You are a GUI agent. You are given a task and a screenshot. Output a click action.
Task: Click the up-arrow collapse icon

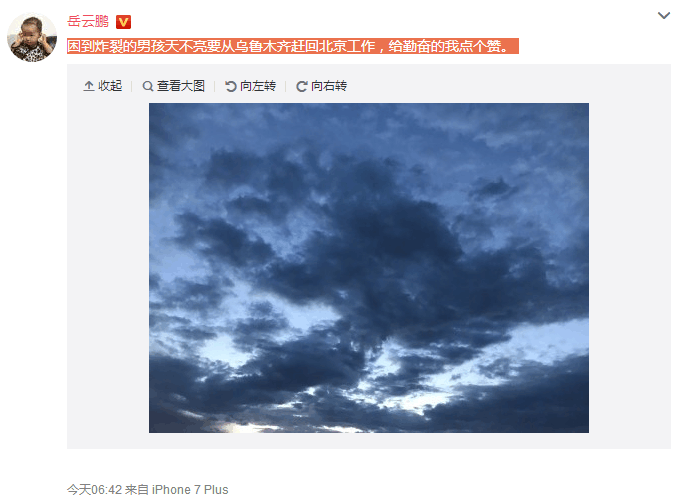[89, 86]
